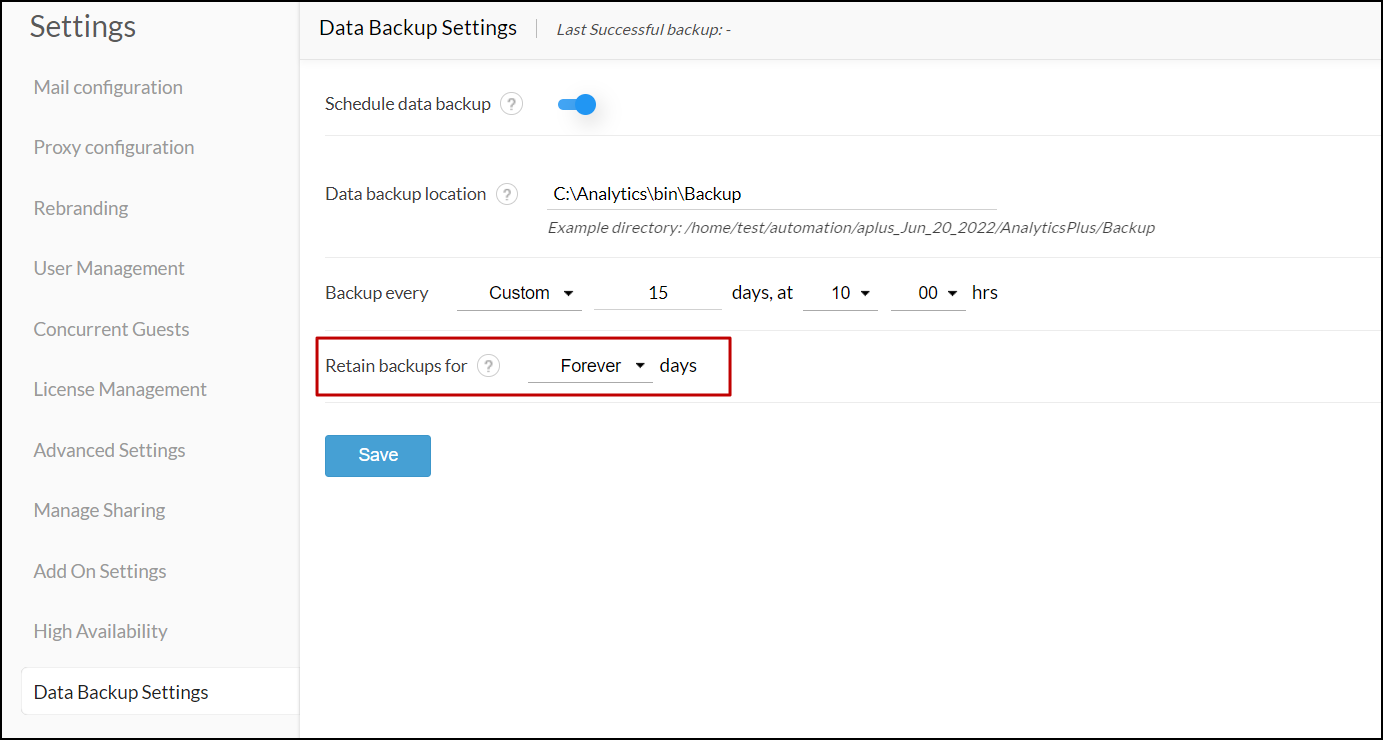Open User Management settings
This screenshot has width=1383, height=740.
pyautogui.click(x=109, y=268)
